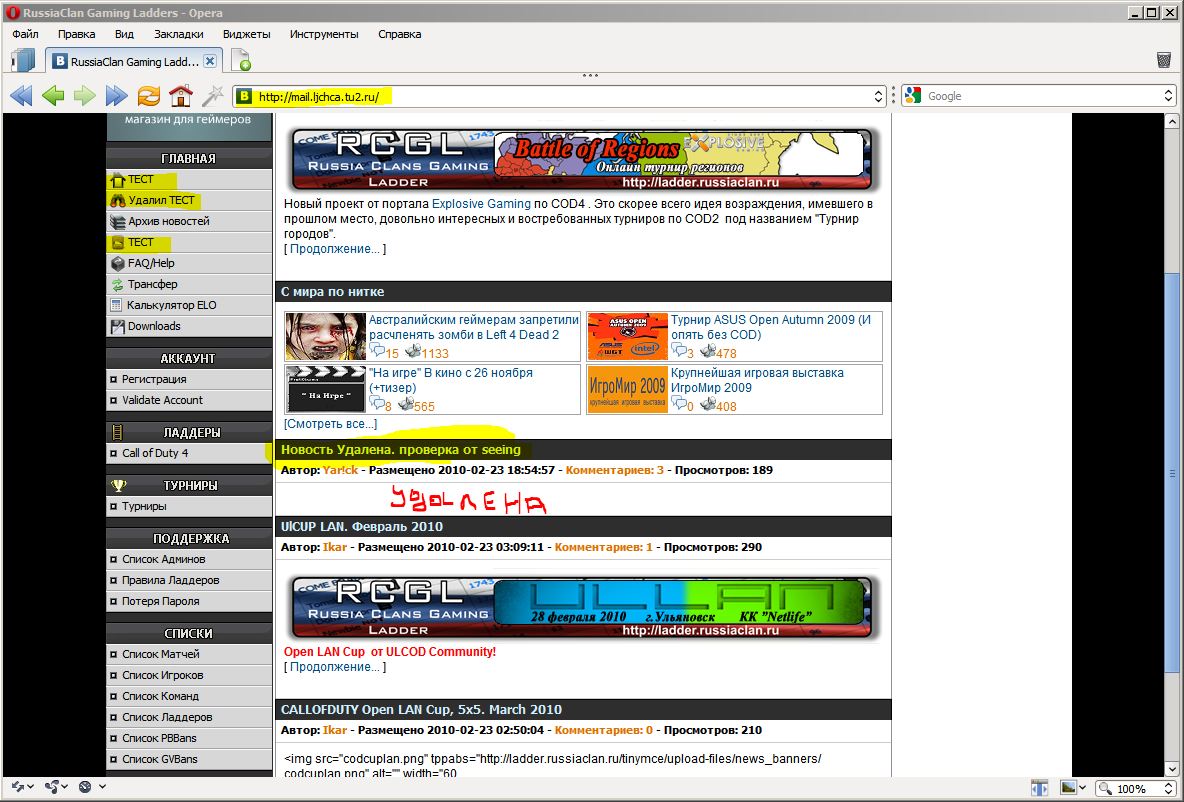
Task: Click the calculator icon beside Калькулятор ELO
Action: pyautogui.click(x=116, y=305)
